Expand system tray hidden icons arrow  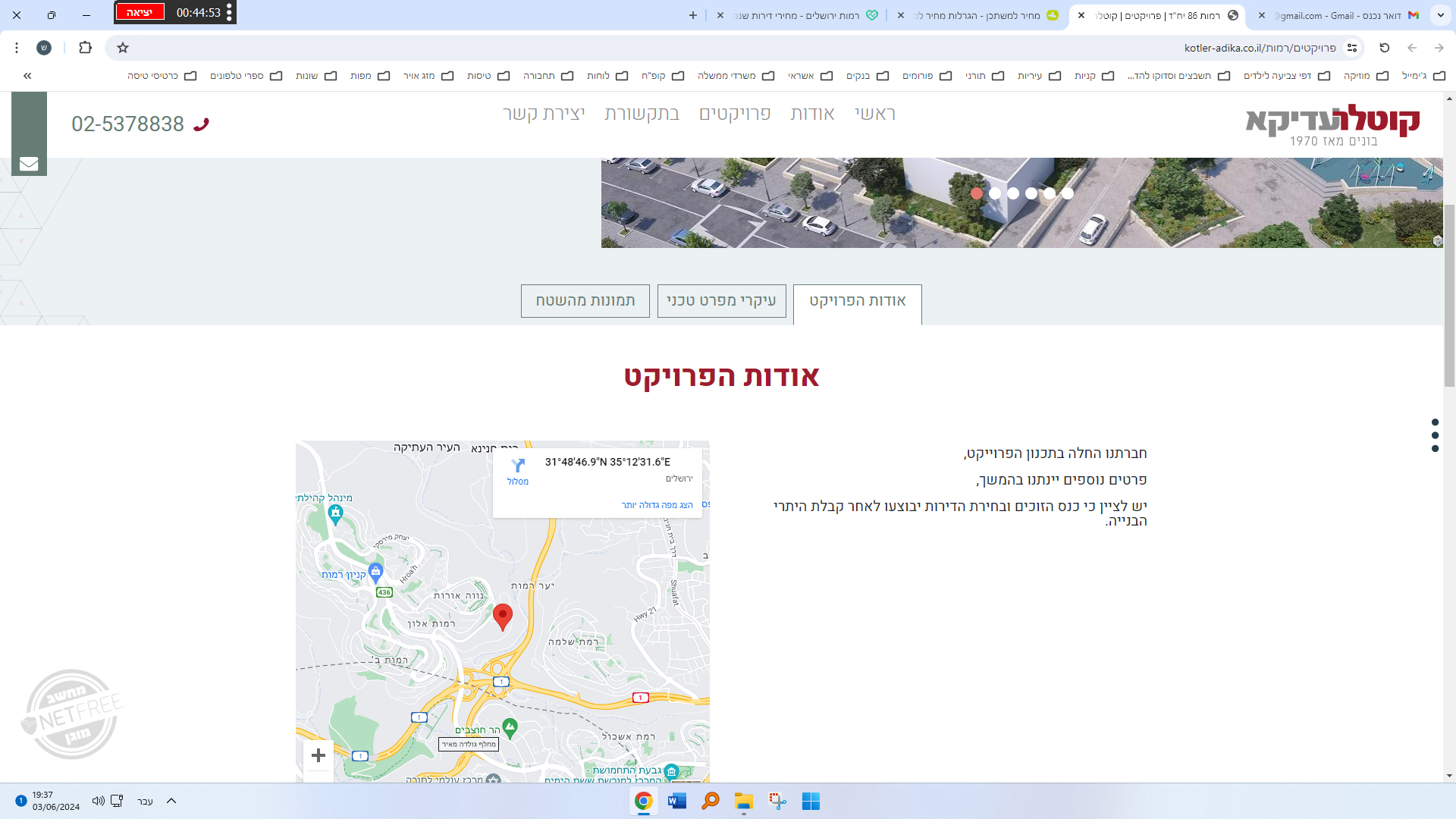[171, 801]
